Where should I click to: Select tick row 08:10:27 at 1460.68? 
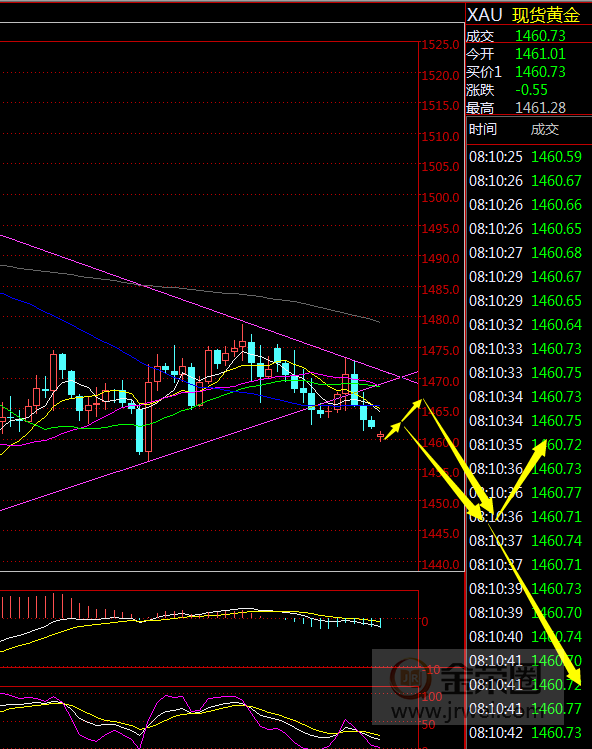(x=526, y=253)
